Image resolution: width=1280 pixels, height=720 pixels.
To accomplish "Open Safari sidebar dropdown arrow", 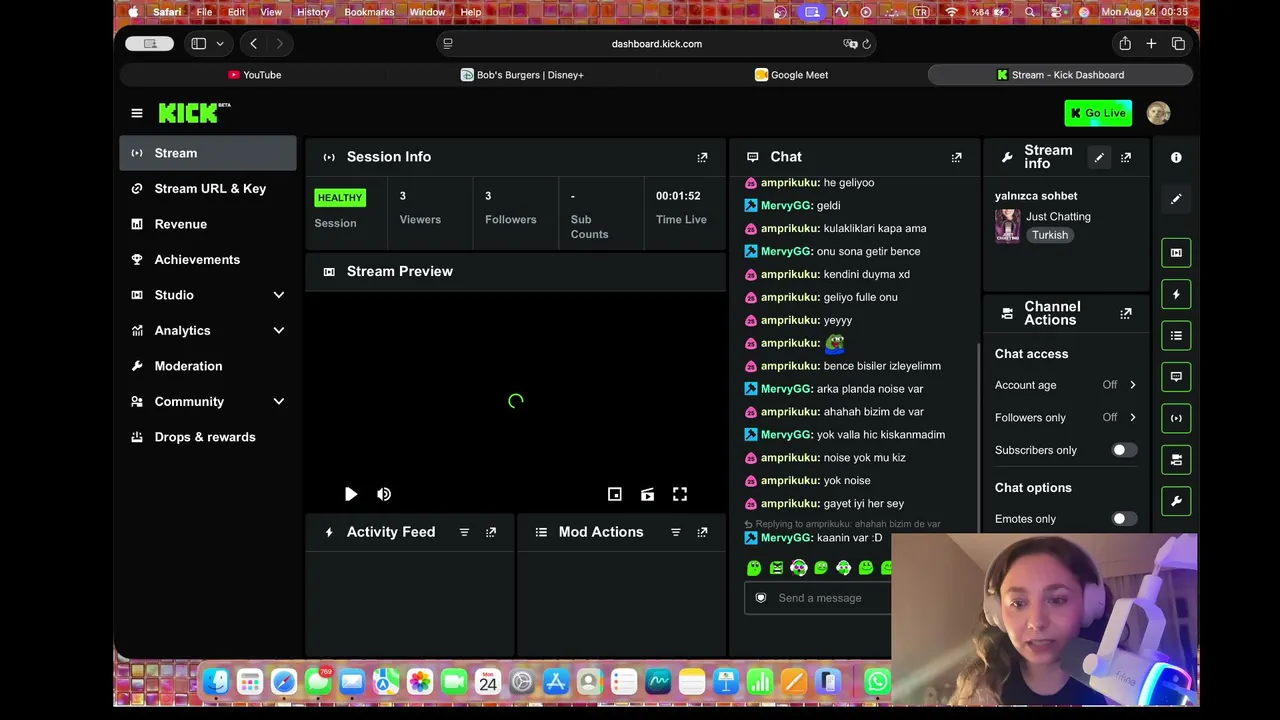I will click(x=220, y=44).
